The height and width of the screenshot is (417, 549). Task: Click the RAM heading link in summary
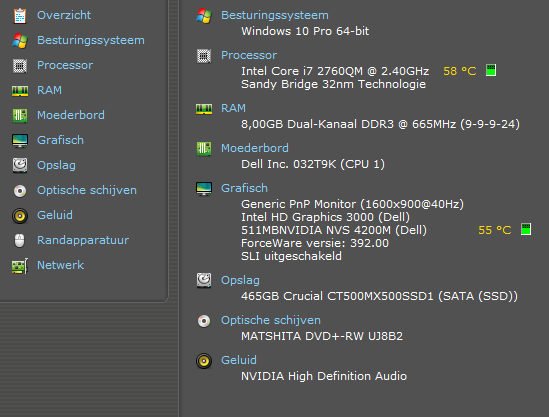(x=233, y=108)
